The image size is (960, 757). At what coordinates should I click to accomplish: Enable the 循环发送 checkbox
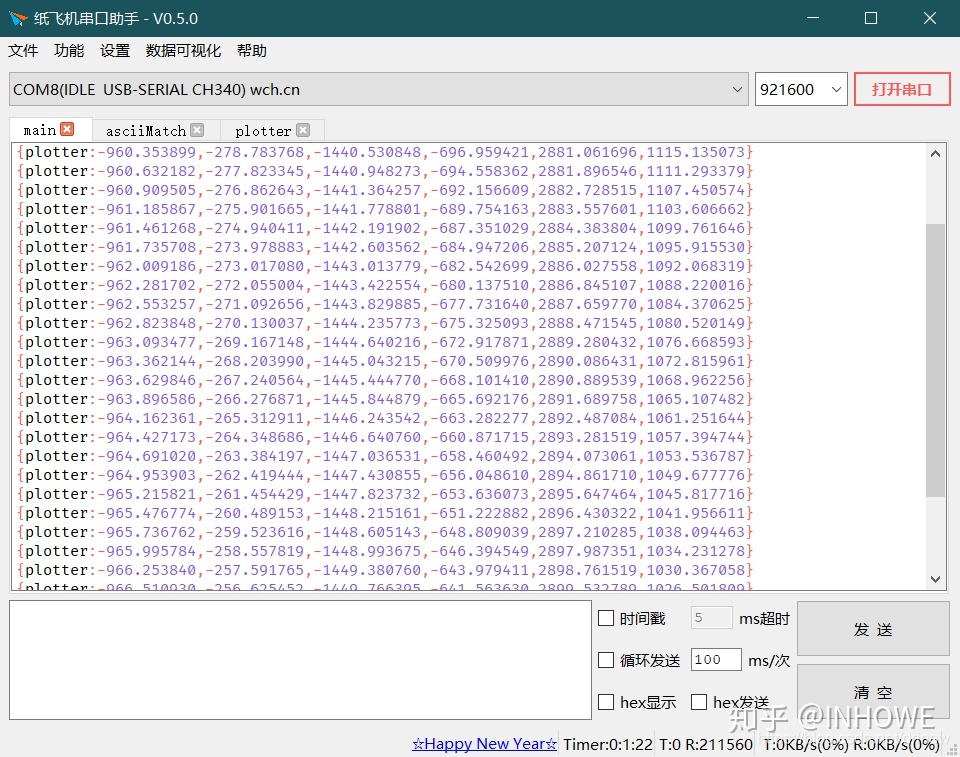coord(606,660)
